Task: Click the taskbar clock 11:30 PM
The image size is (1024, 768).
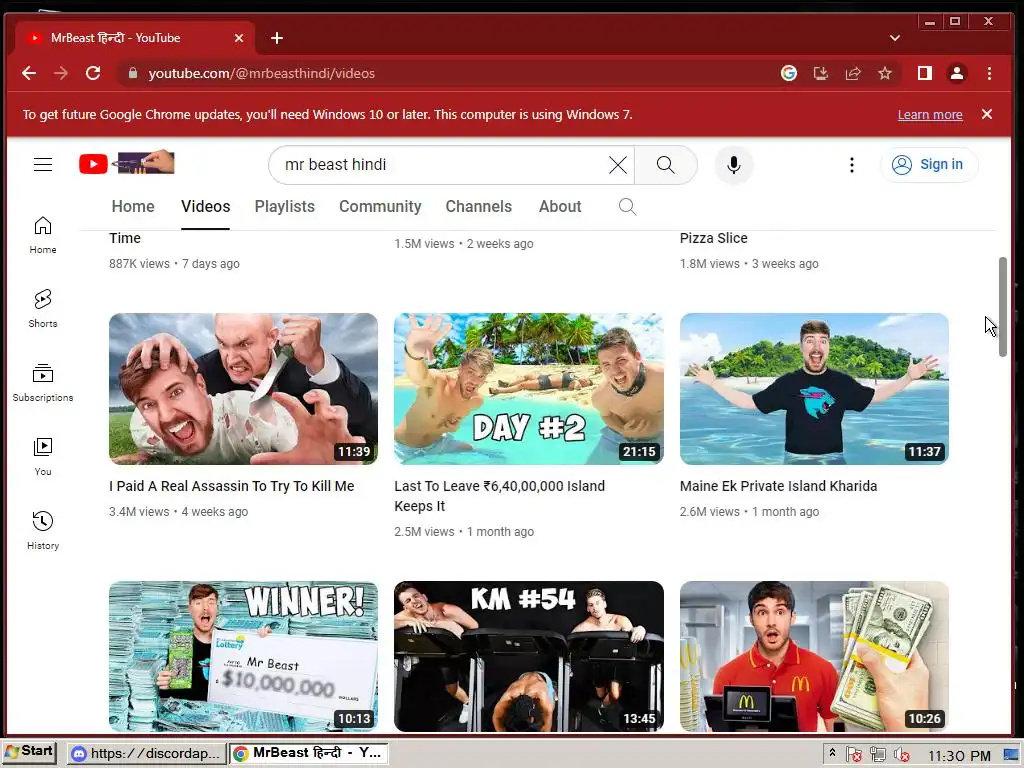Action: pos(959,756)
